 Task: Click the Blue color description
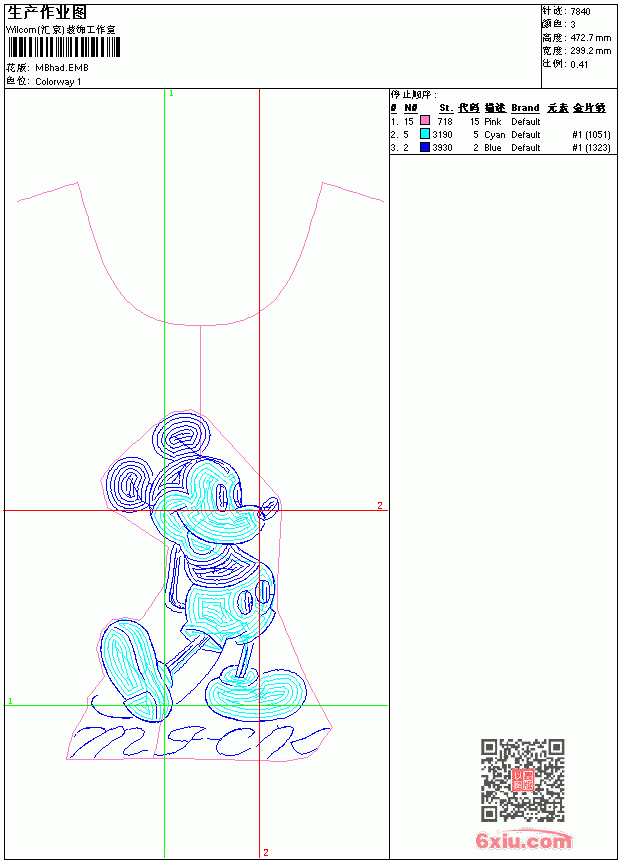coord(493,148)
